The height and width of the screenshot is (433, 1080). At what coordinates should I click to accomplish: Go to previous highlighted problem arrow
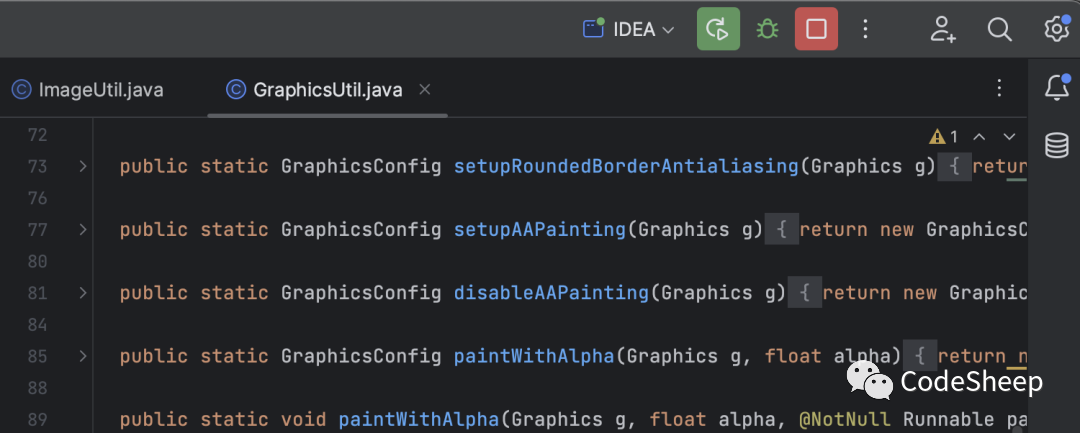(979, 136)
